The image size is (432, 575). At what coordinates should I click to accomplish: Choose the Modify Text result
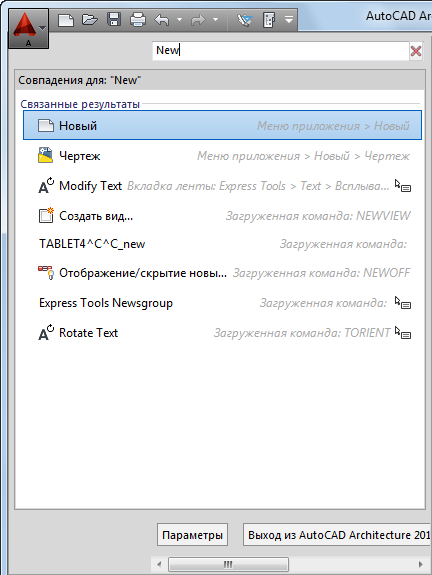point(222,186)
